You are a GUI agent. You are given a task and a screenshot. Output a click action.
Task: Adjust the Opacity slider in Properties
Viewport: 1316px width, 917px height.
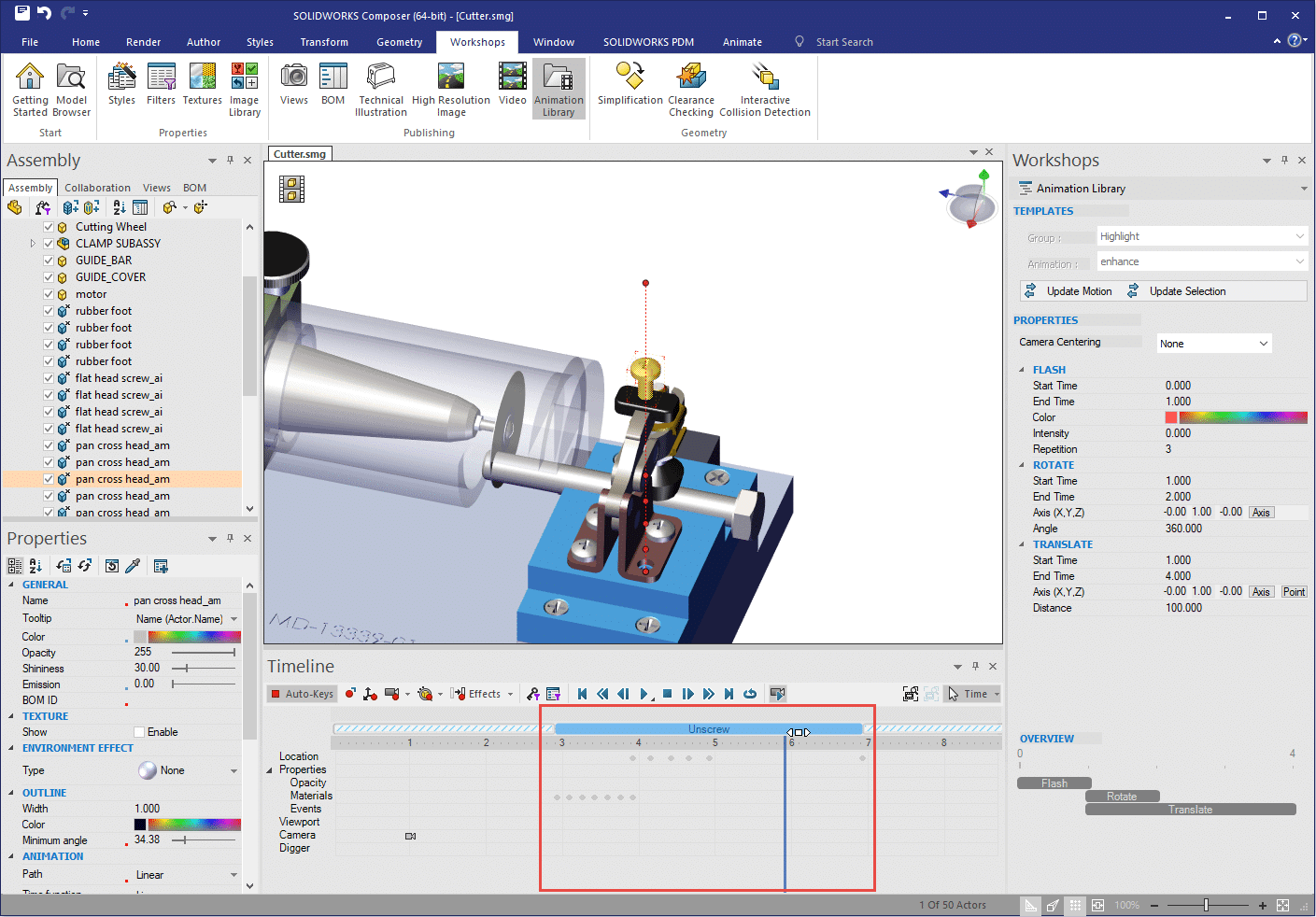[x=205, y=653]
